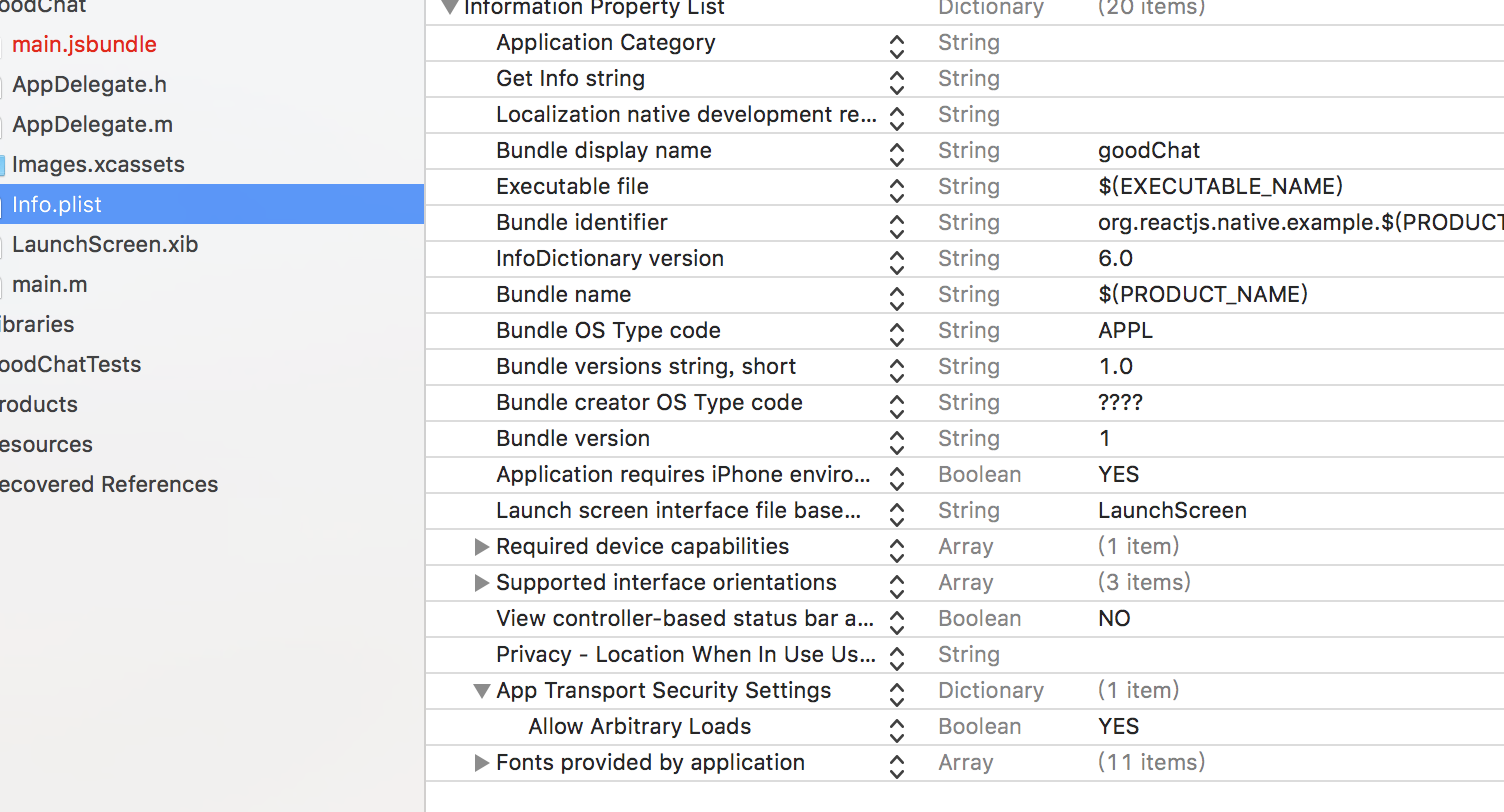This screenshot has height=812, width=1504.
Task: Click the stepper for Application Category
Action: coord(897,45)
